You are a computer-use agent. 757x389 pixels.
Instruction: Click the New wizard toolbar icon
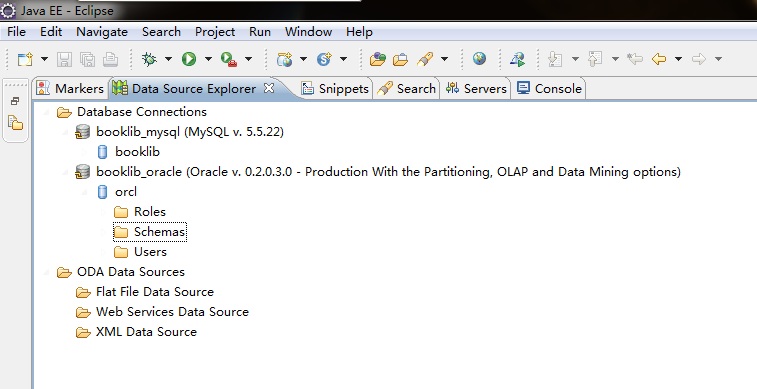(x=25, y=59)
